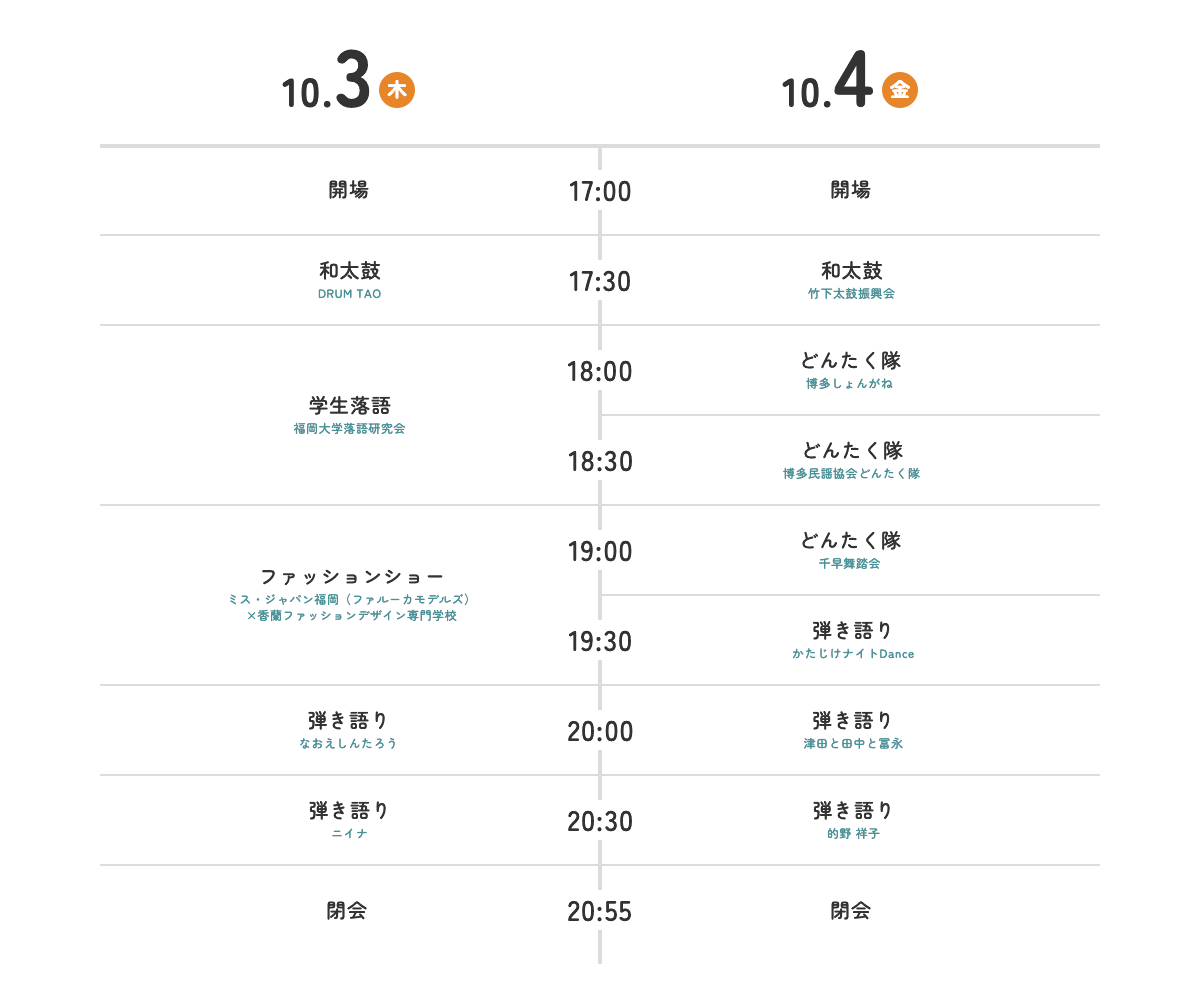Click the 17:00 time marker
Image resolution: width=1200 pixels, height=1000 pixels.
point(600,191)
